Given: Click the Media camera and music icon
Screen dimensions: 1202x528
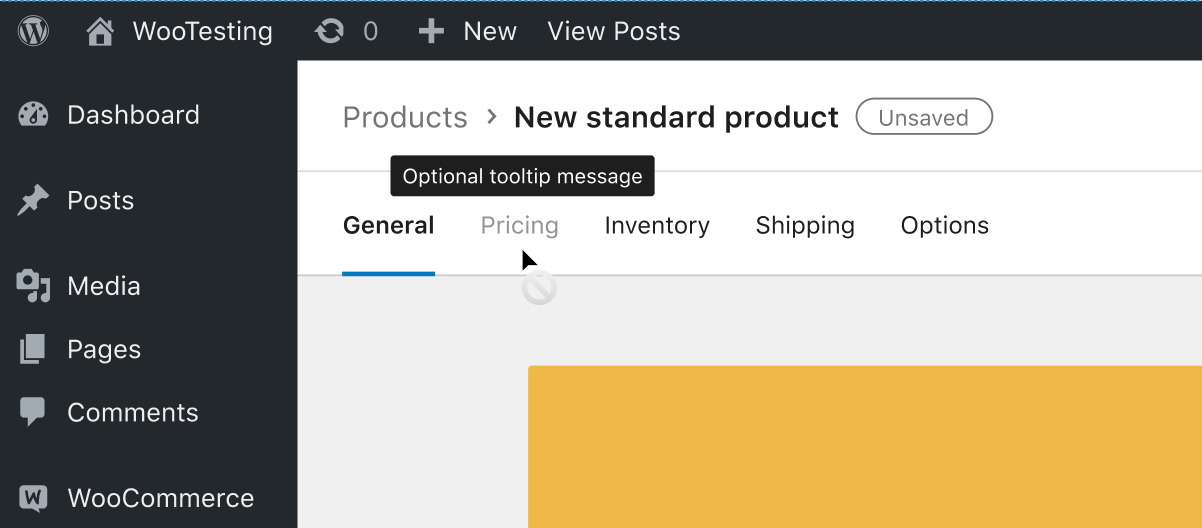Looking at the screenshot, I should click(33, 286).
